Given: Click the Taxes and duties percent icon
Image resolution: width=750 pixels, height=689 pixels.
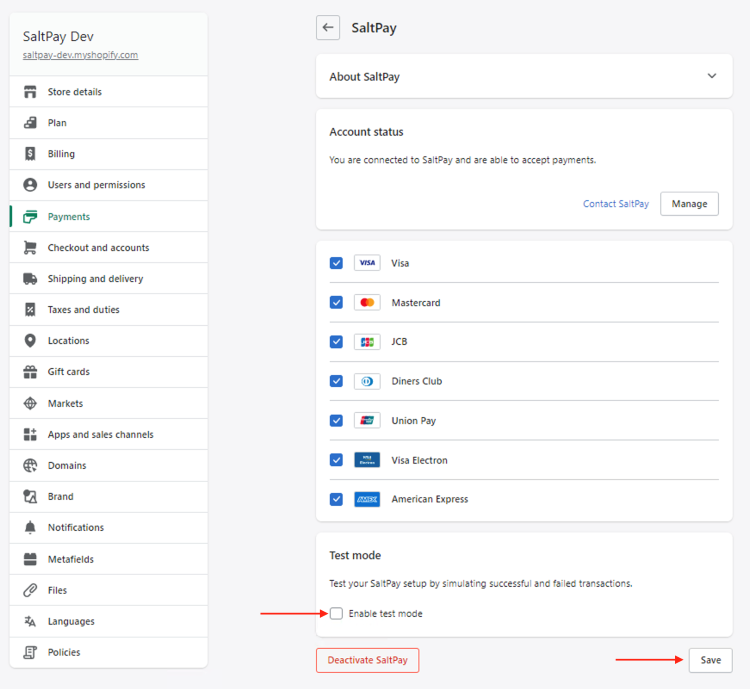Looking at the screenshot, I should [30, 310].
